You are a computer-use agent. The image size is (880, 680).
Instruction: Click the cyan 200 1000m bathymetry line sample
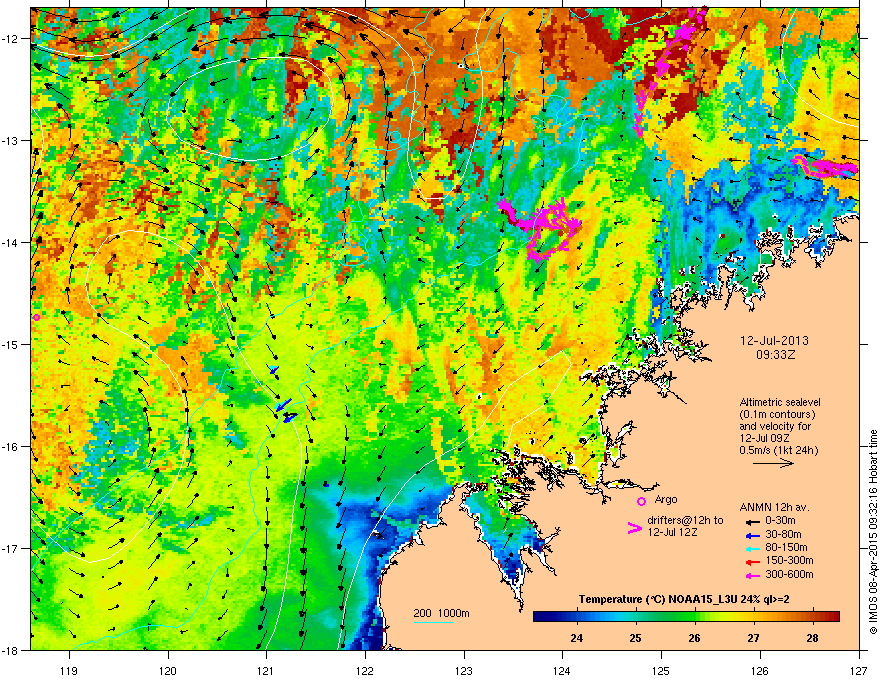(434, 622)
